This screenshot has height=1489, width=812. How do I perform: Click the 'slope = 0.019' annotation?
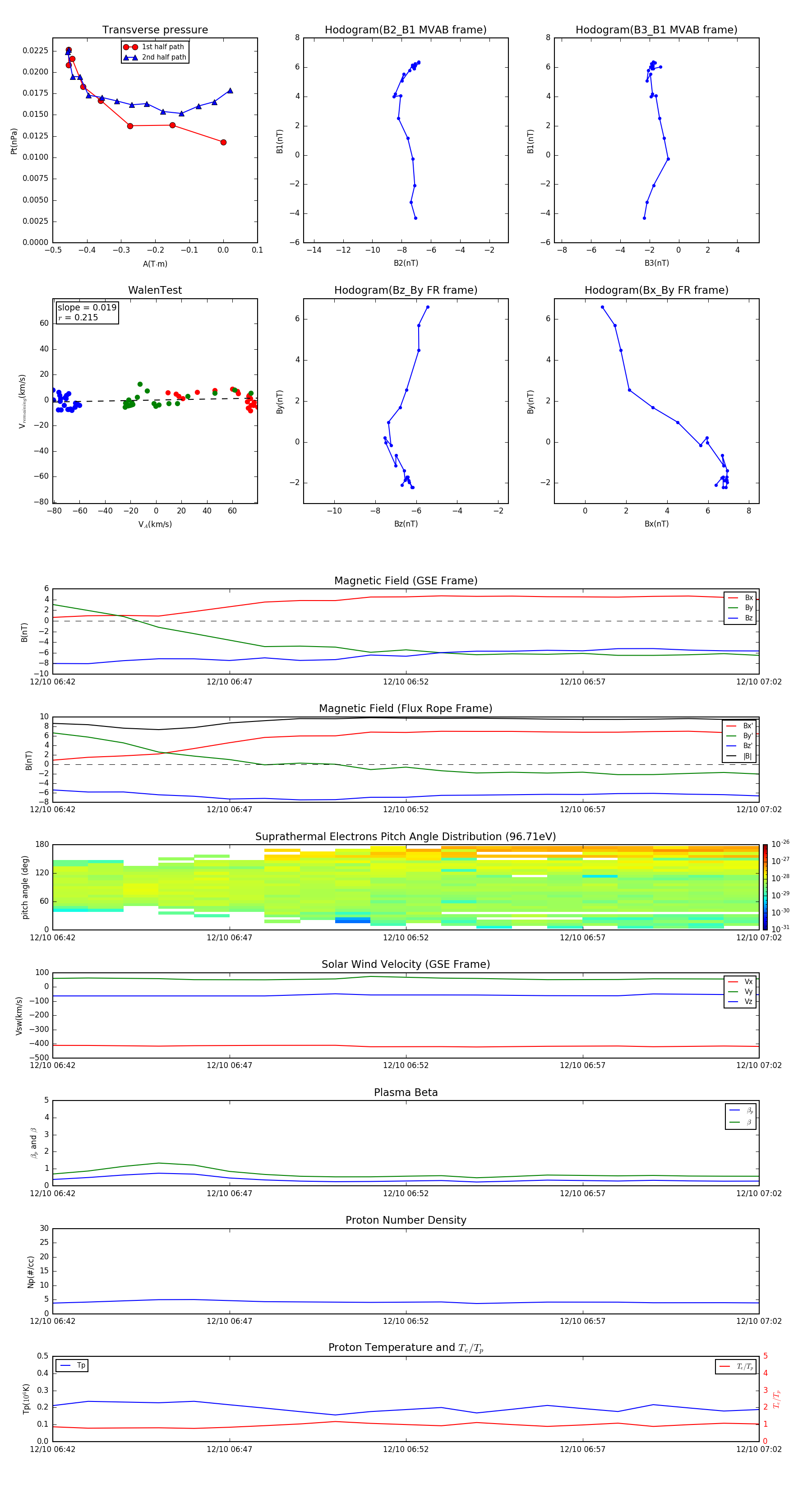pyautogui.click(x=87, y=308)
